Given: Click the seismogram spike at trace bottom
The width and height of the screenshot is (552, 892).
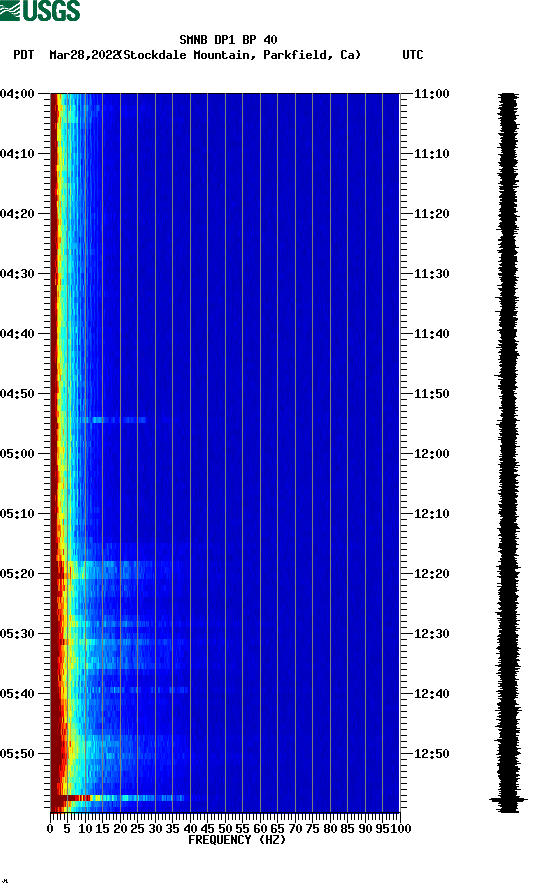Looking at the screenshot, I should pos(508,800).
